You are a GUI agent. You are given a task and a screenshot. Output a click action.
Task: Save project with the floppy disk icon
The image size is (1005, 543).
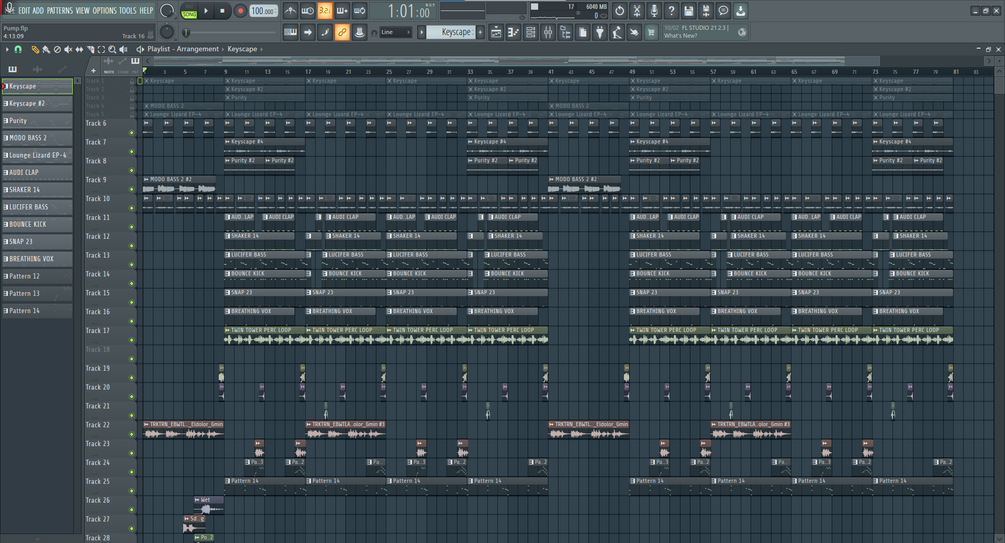point(688,11)
